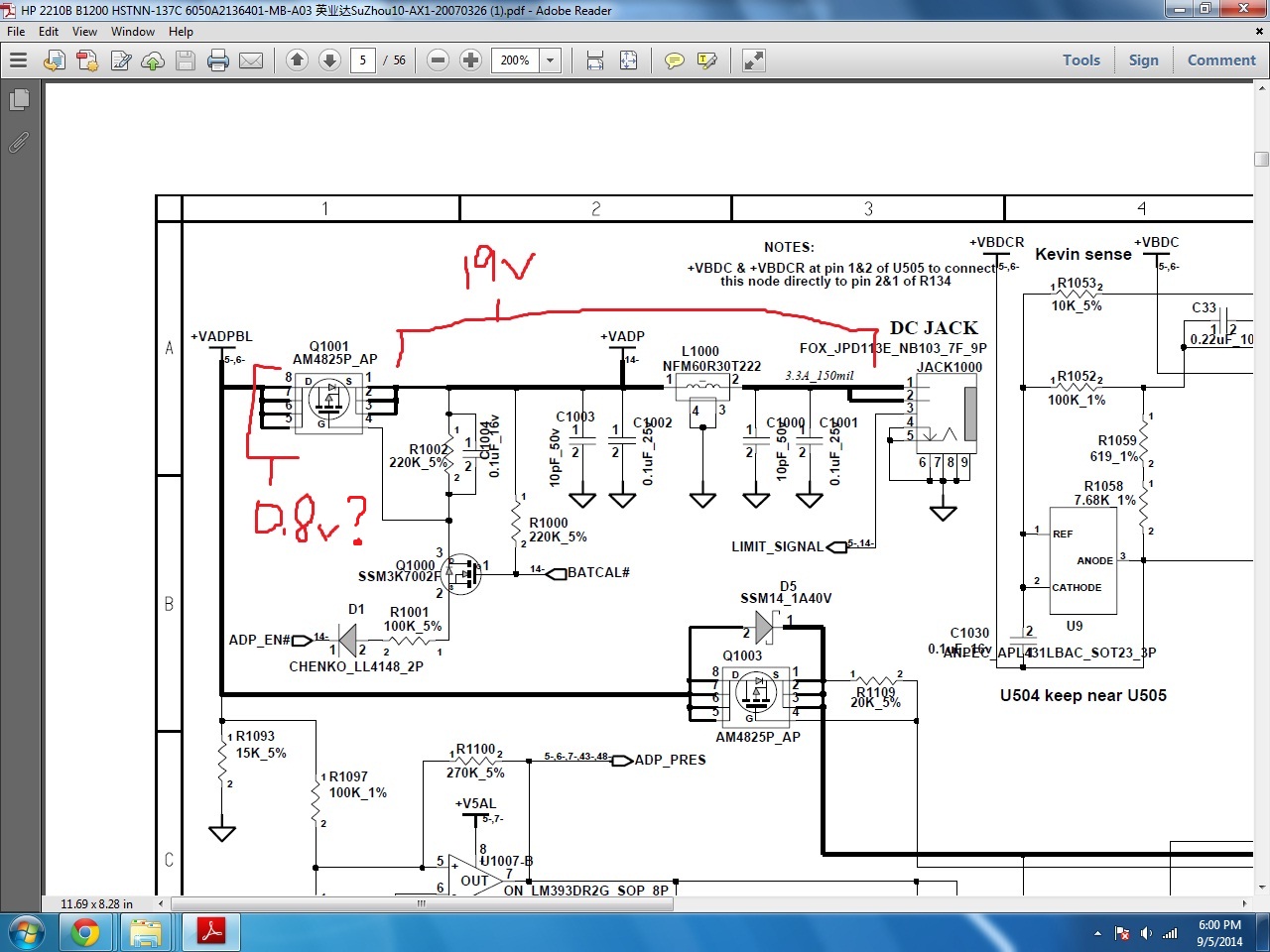Zoom in with the plus button
The width and height of the screenshot is (1270, 952).
click(x=471, y=60)
